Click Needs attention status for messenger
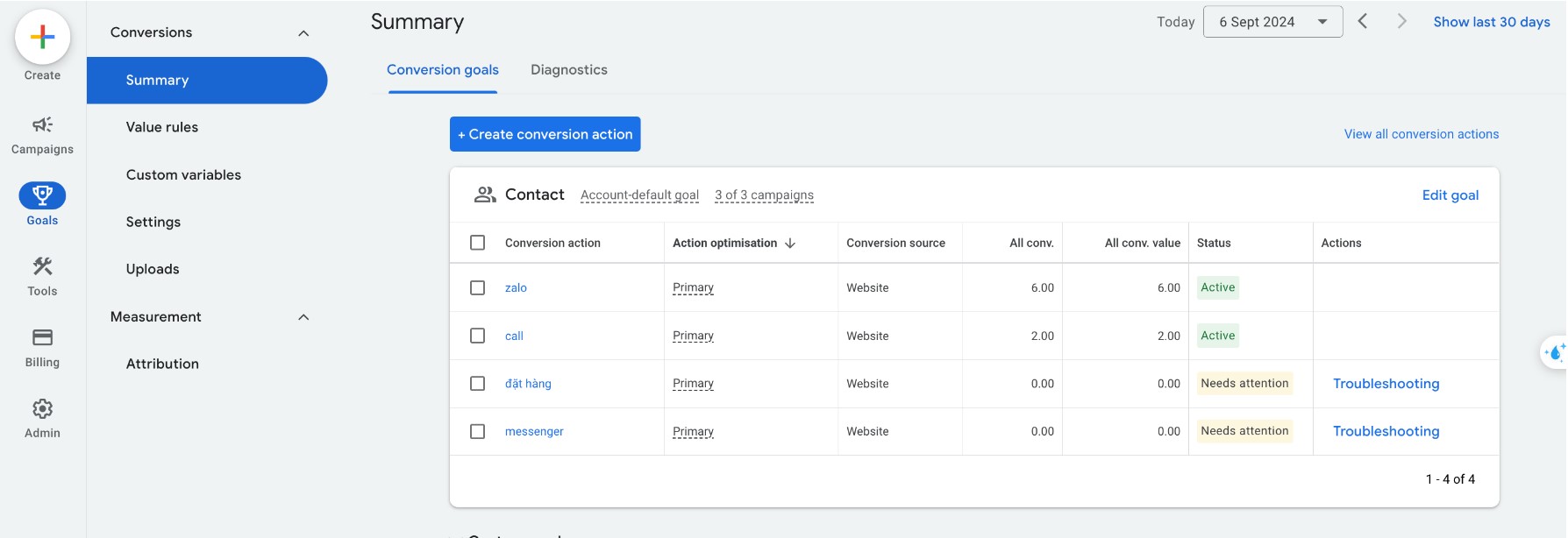Image resolution: width=1568 pixels, height=538 pixels. [1244, 431]
